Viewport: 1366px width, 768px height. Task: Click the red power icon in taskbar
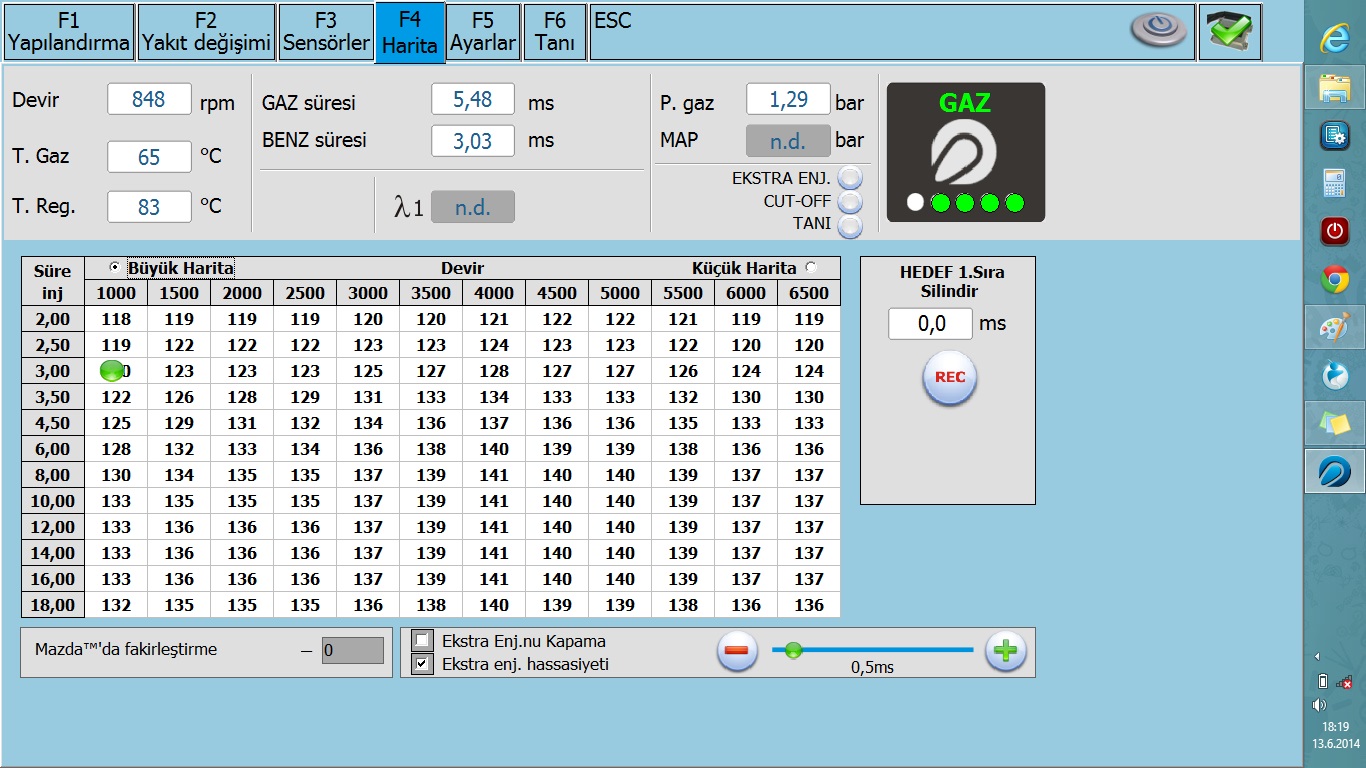[x=1335, y=232]
